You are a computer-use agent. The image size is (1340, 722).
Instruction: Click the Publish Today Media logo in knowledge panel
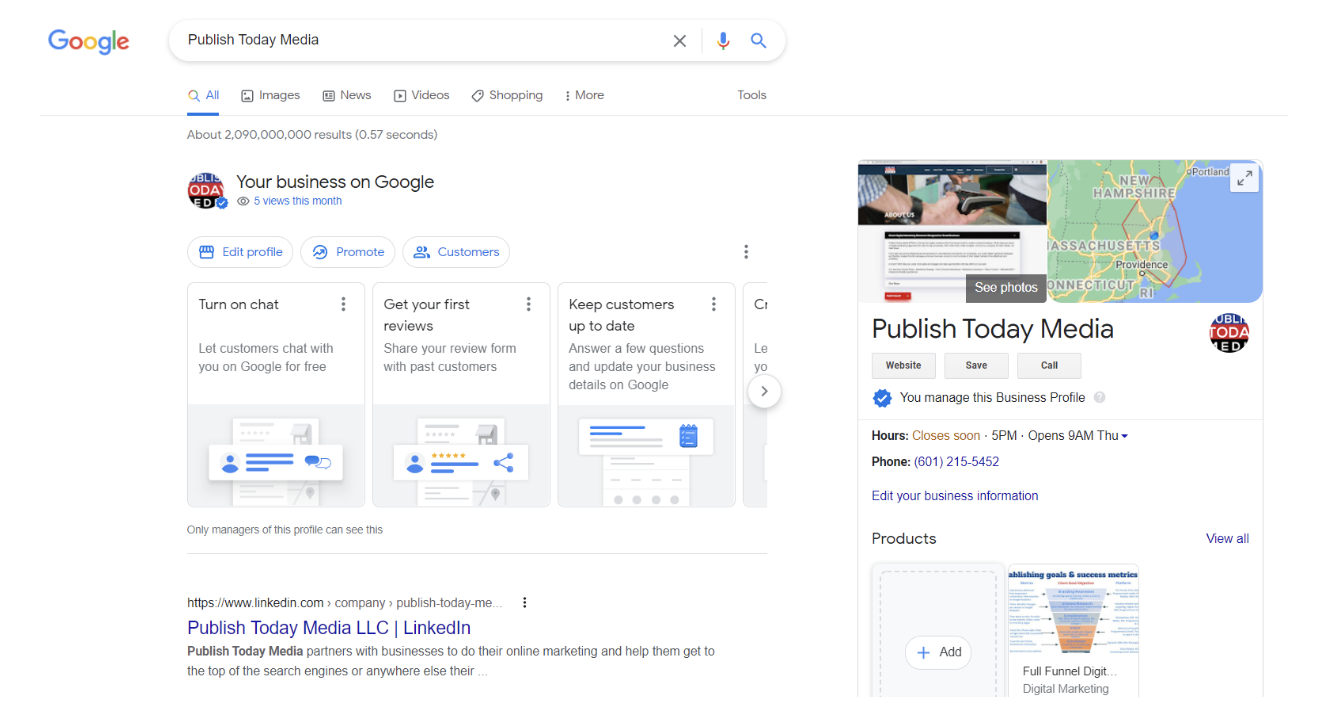[1229, 333]
